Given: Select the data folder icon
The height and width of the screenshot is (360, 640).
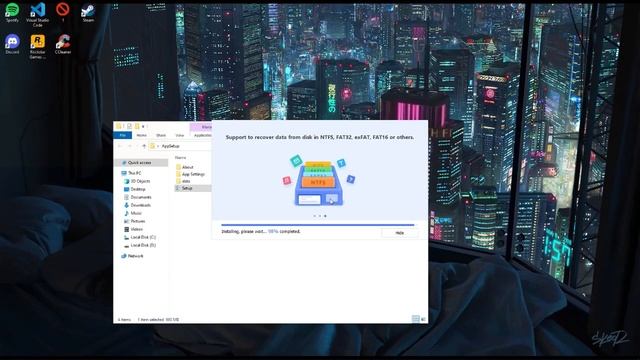Looking at the screenshot, I should click(178, 181).
